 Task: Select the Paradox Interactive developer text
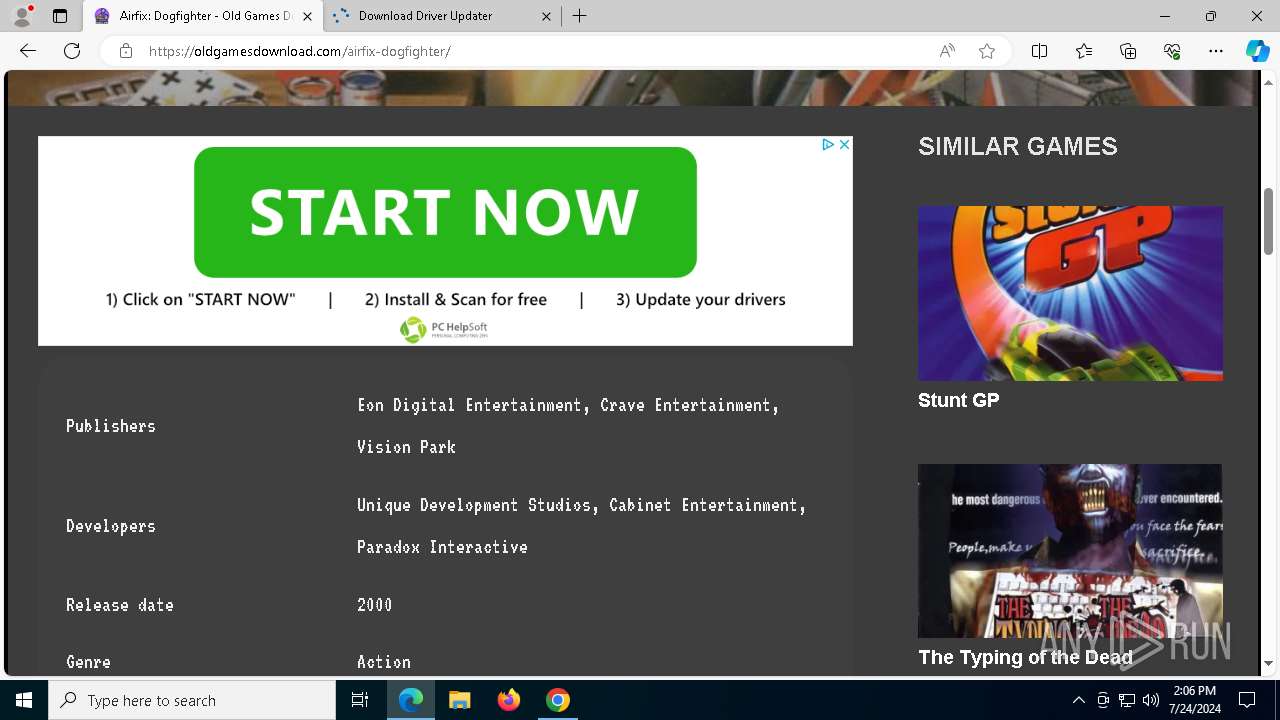pos(442,547)
